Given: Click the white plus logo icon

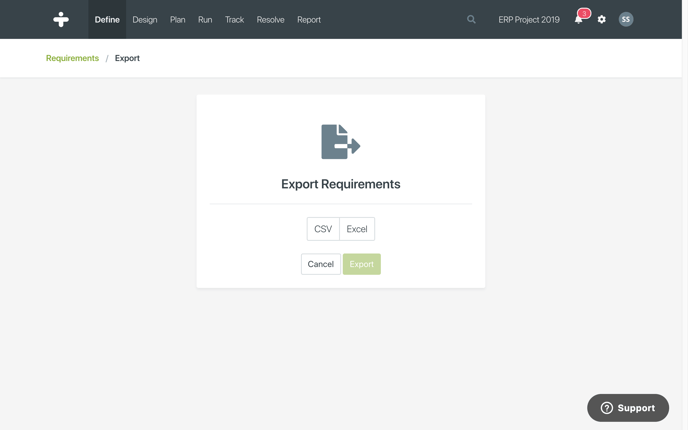Looking at the screenshot, I should pos(61,19).
